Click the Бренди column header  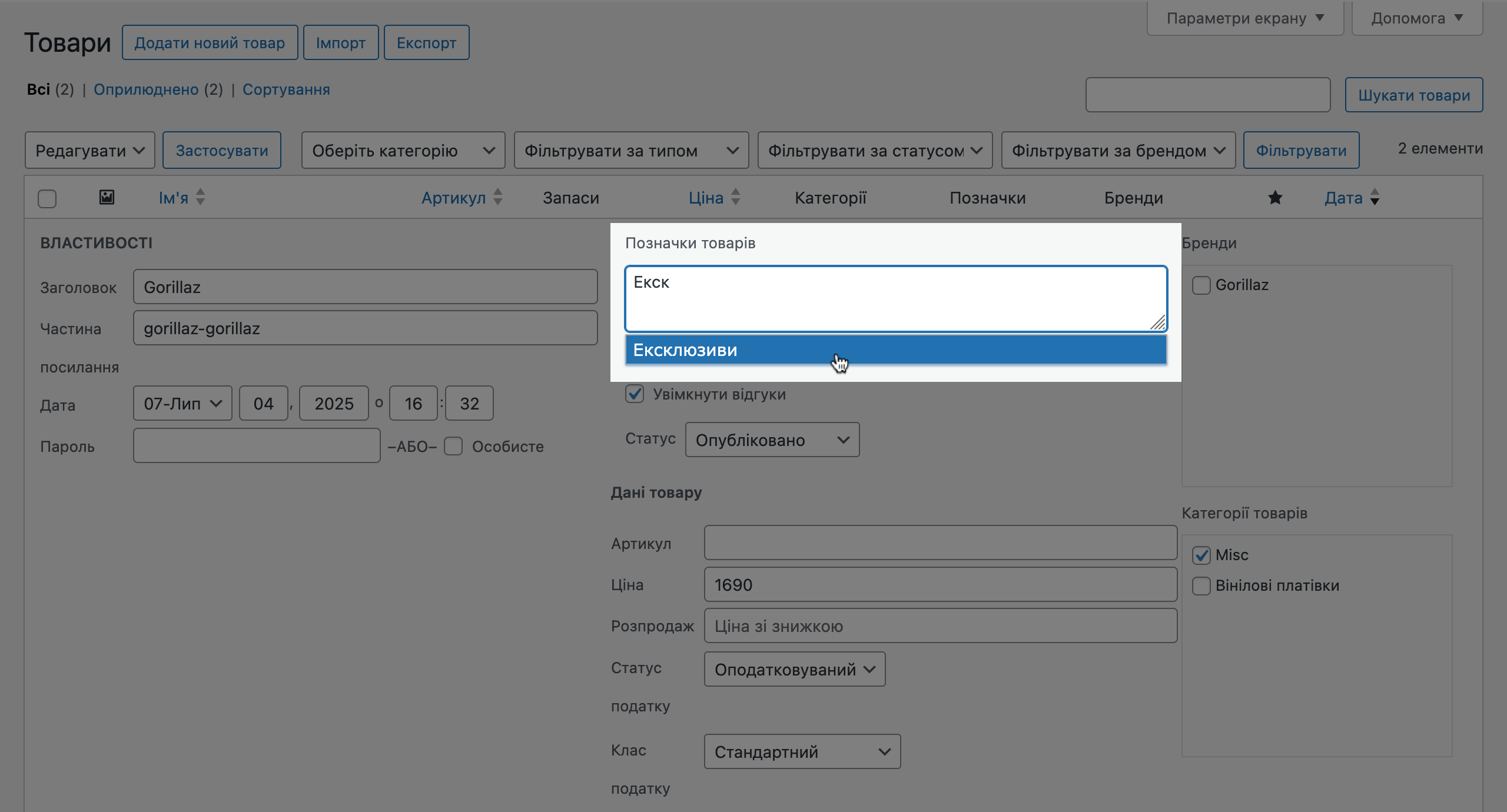point(1134,198)
